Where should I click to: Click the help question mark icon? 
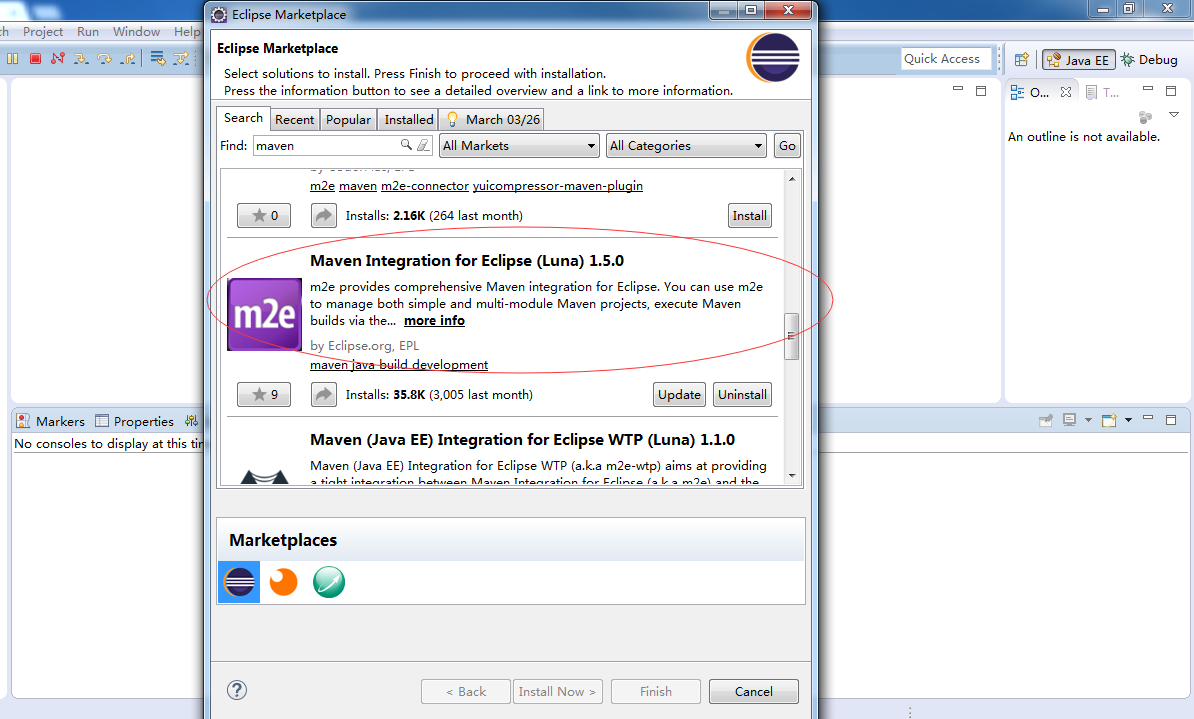(237, 690)
